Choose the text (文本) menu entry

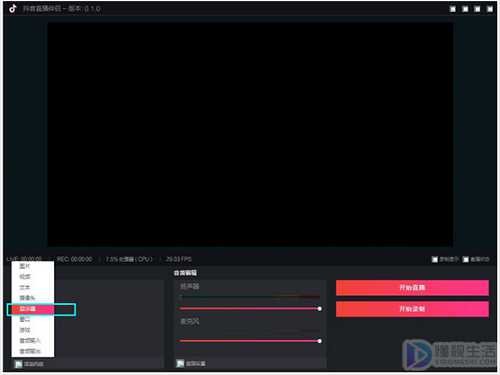coord(33,287)
